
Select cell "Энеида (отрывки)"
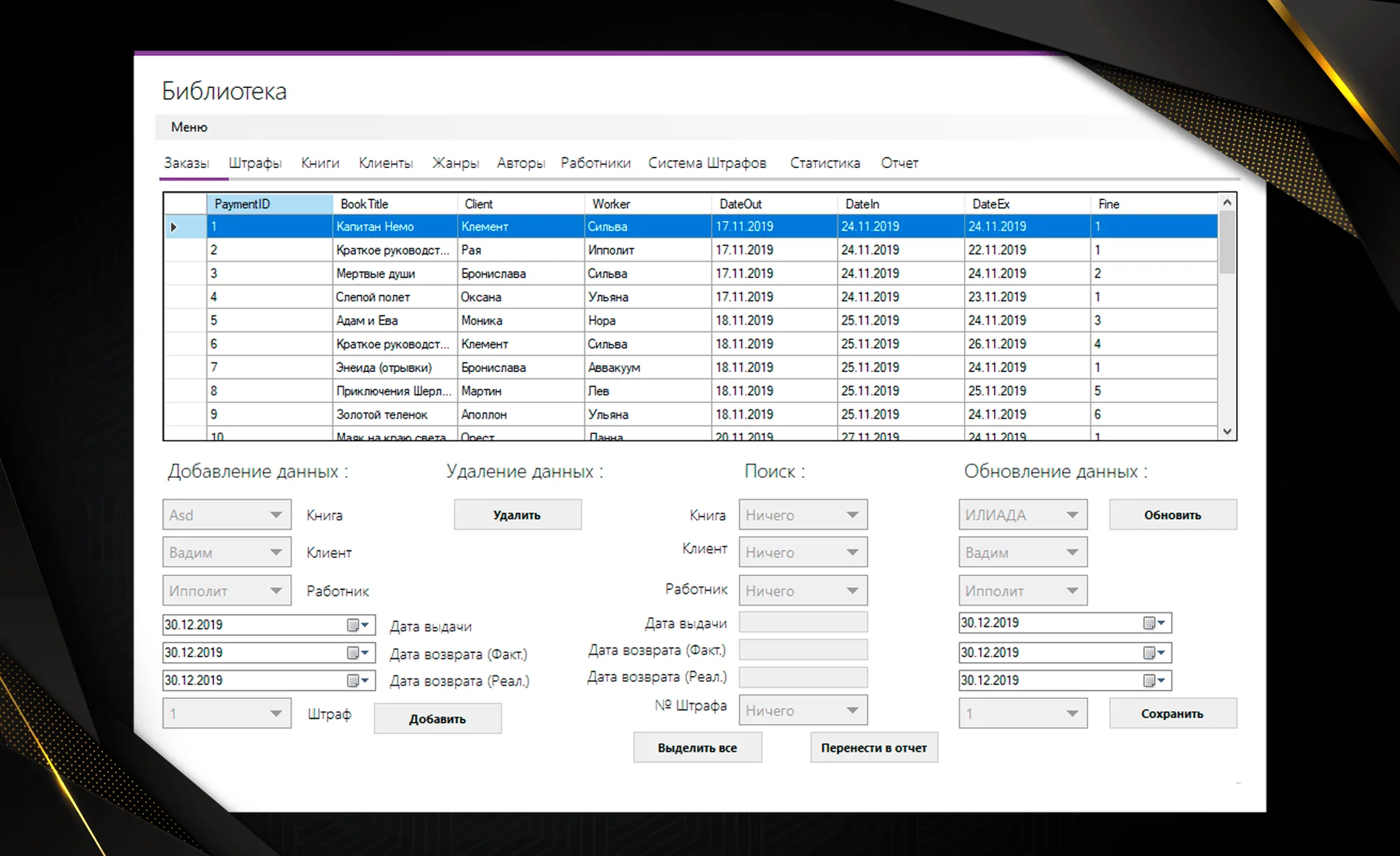coord(395,367)
